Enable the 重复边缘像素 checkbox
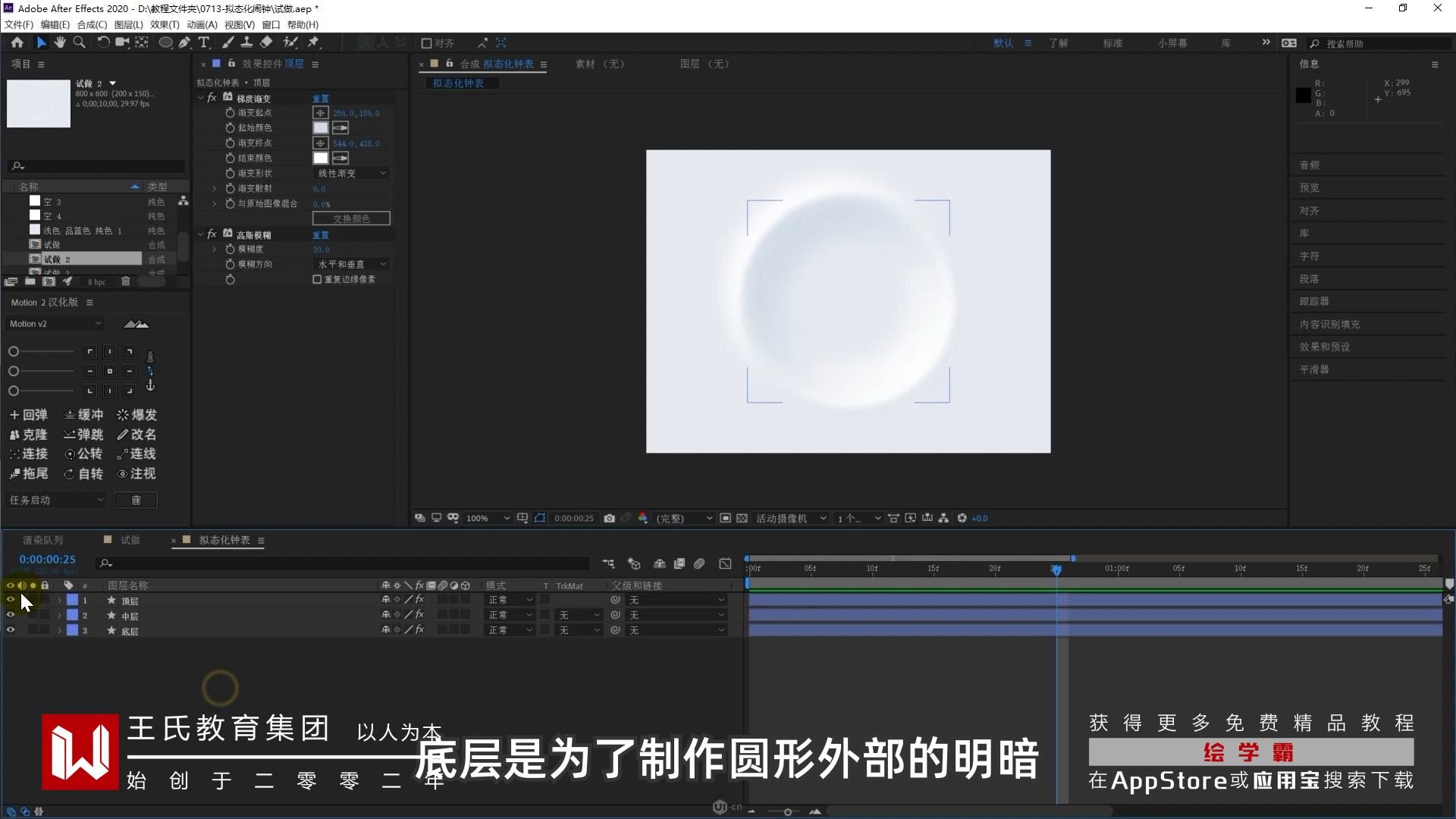Image resolution: width=1456 pixels, height=819 pixels. click(317, 279)
